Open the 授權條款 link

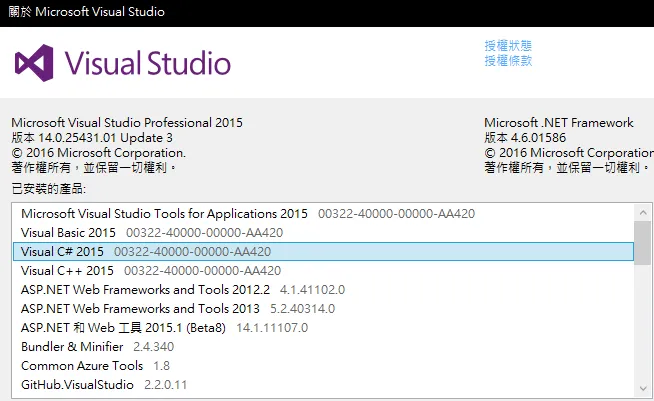pyautogui.click(x=508, y=61)
